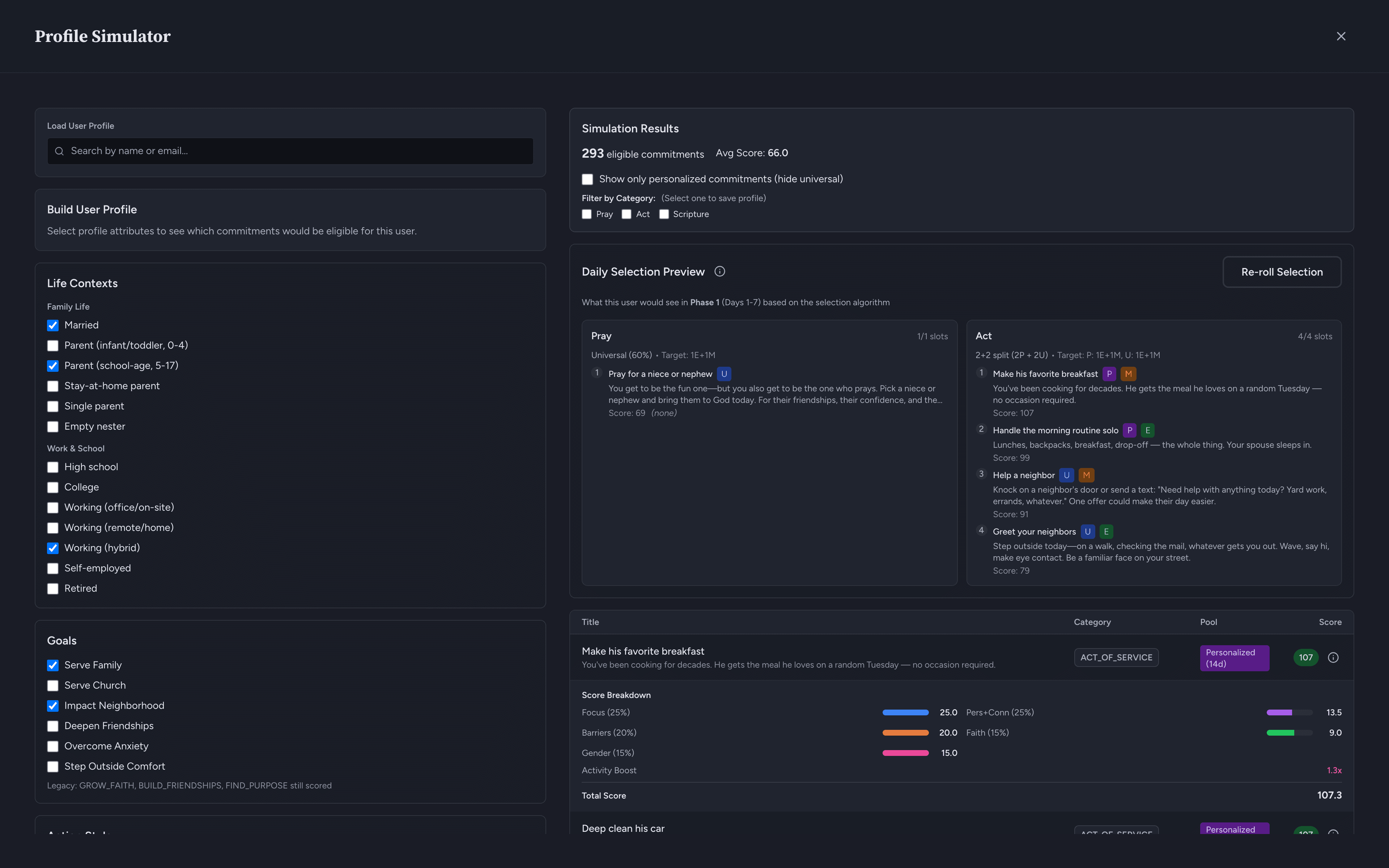The height and width of the screenshot is (868, 1389).
Task: Enable the Stay-at-home parent option
Action: [53, 386]
